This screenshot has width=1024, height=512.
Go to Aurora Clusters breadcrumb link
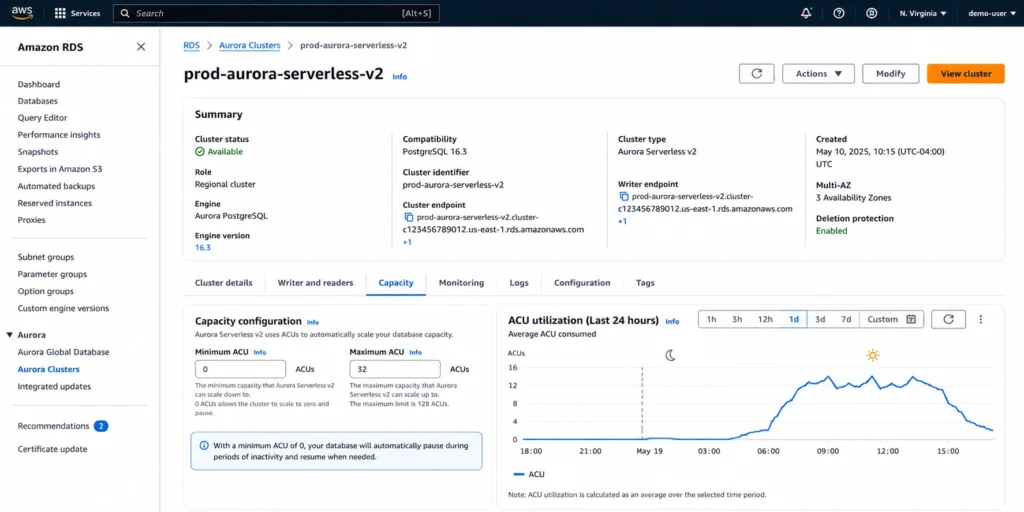tap(249, 45)
